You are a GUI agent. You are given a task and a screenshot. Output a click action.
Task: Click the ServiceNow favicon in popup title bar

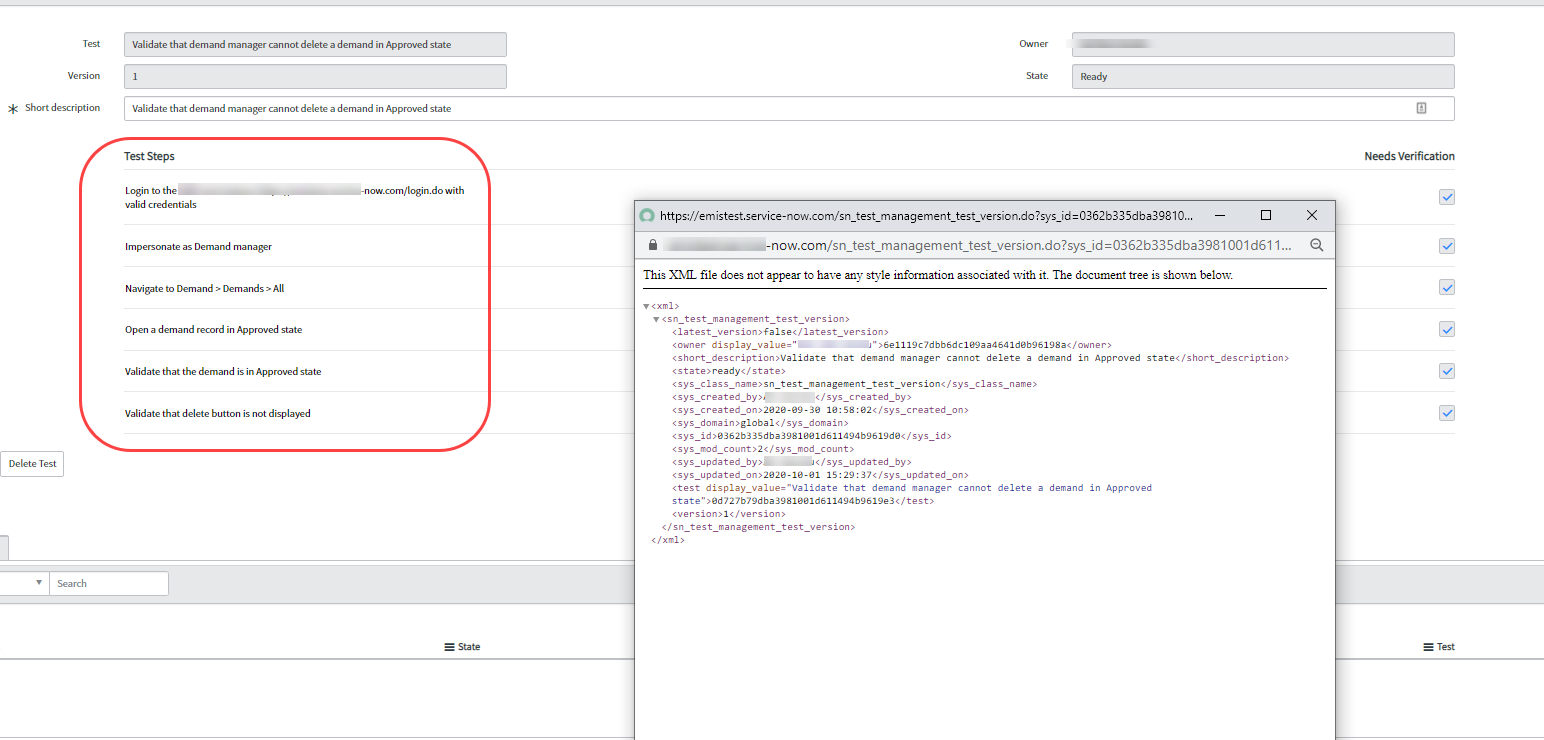[x=647, y=215]
